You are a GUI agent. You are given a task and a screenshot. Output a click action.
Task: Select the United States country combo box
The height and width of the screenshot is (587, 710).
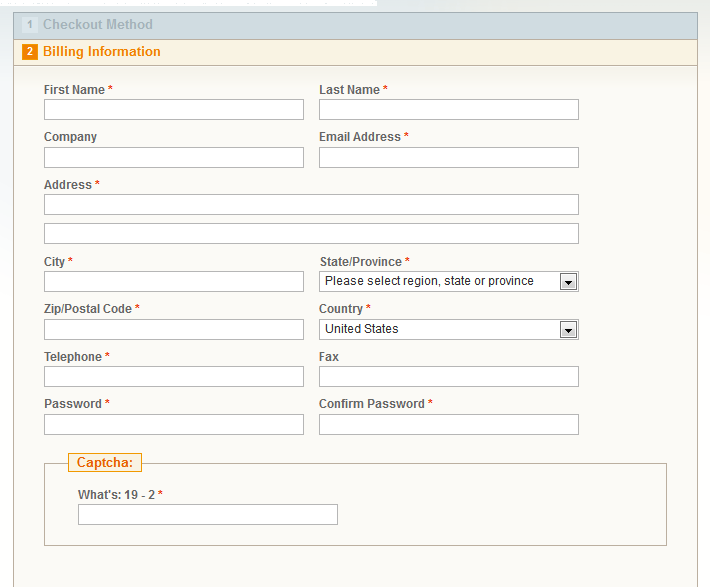point(449,329)
